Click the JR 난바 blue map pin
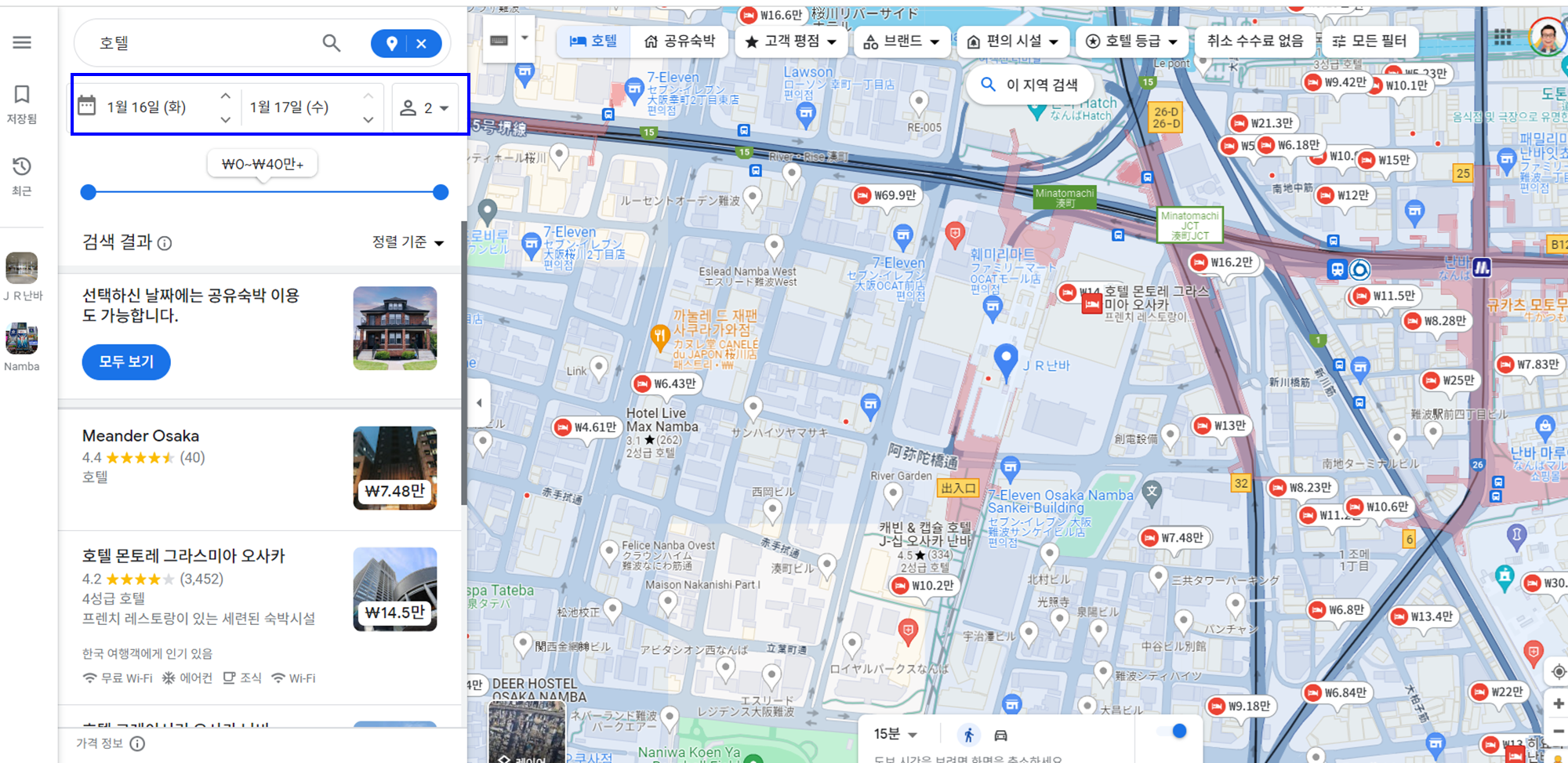This screenshot has height=763, width=1568. point(1005,362)
